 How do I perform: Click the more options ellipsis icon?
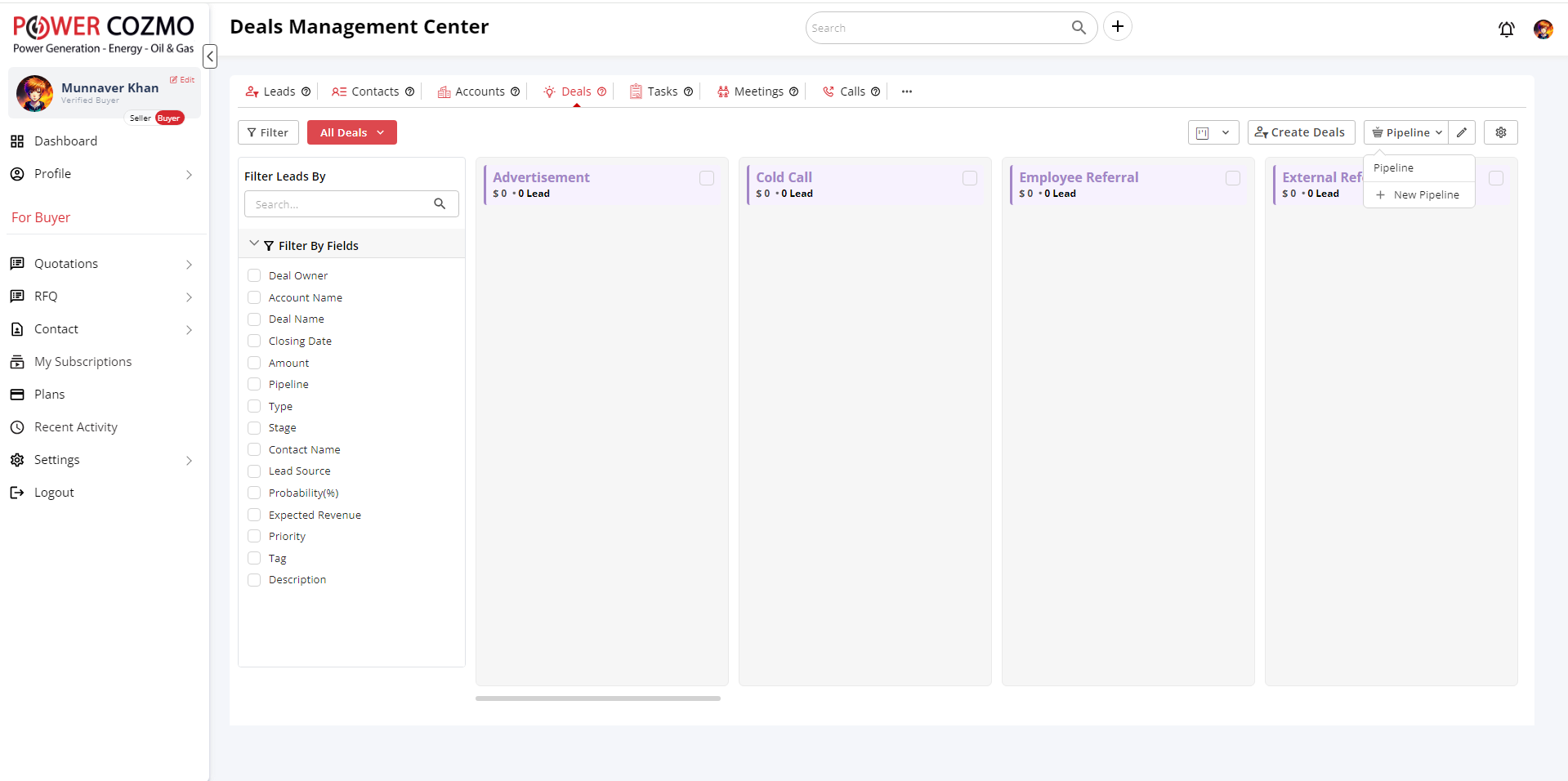[x=906, y=91]
